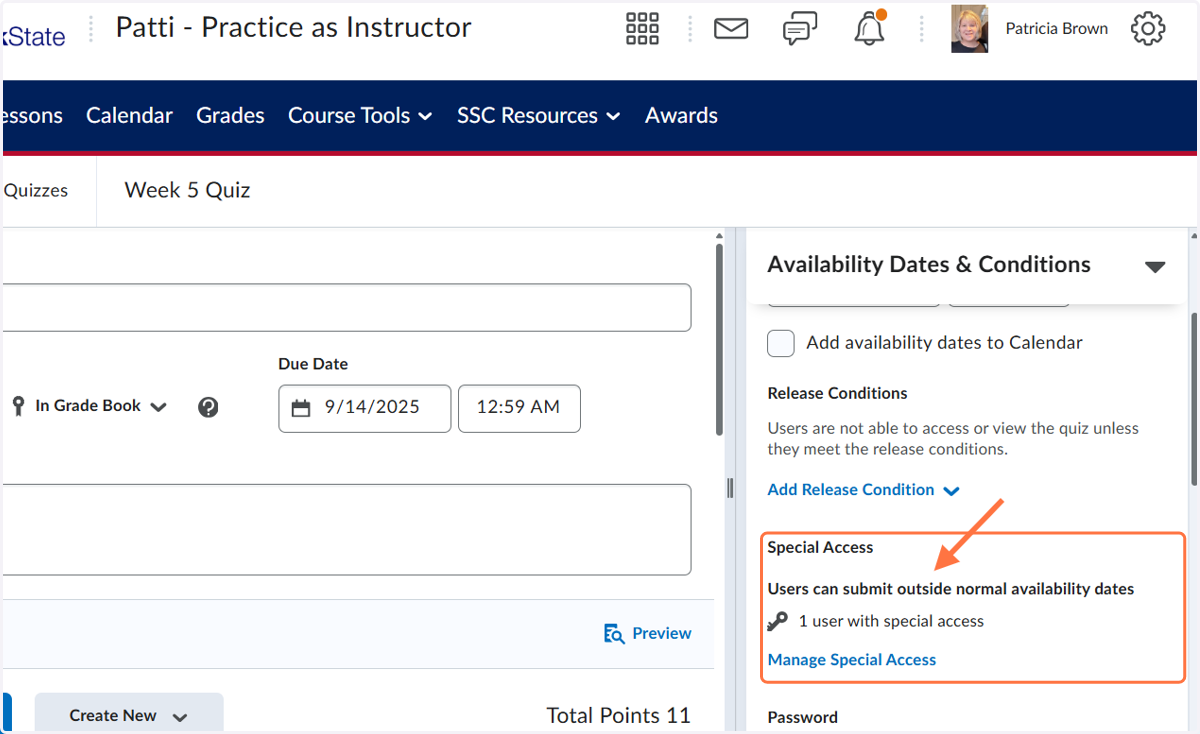Click the 12:59 AM time field

point(519,408)
